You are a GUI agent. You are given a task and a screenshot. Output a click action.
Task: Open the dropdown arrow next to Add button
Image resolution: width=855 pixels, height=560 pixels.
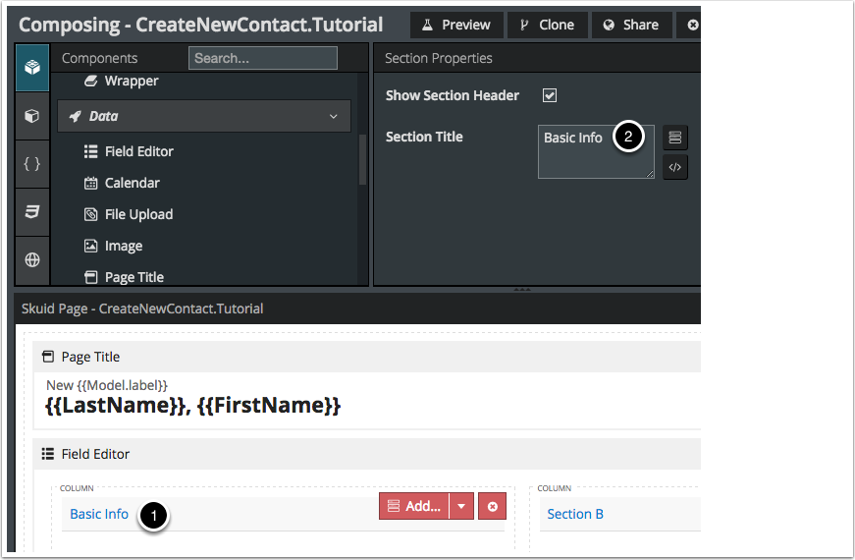coord(461,506)
